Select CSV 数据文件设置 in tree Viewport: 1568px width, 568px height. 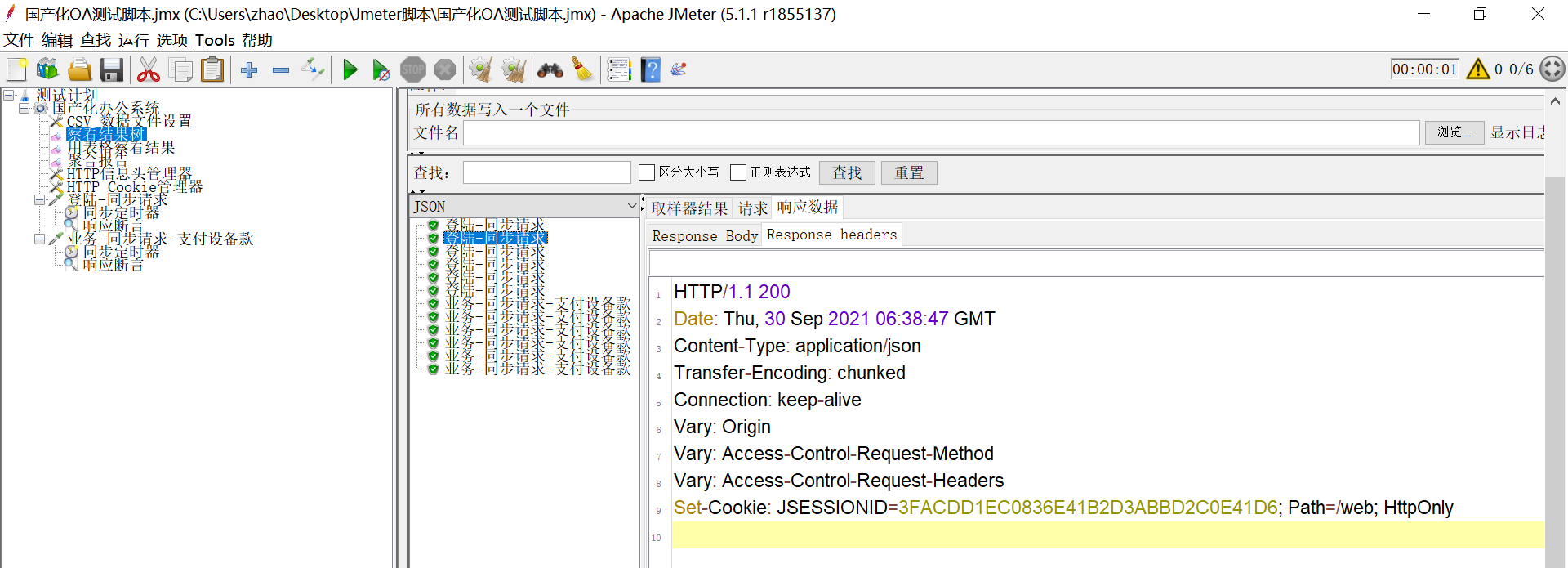point(129,121)
